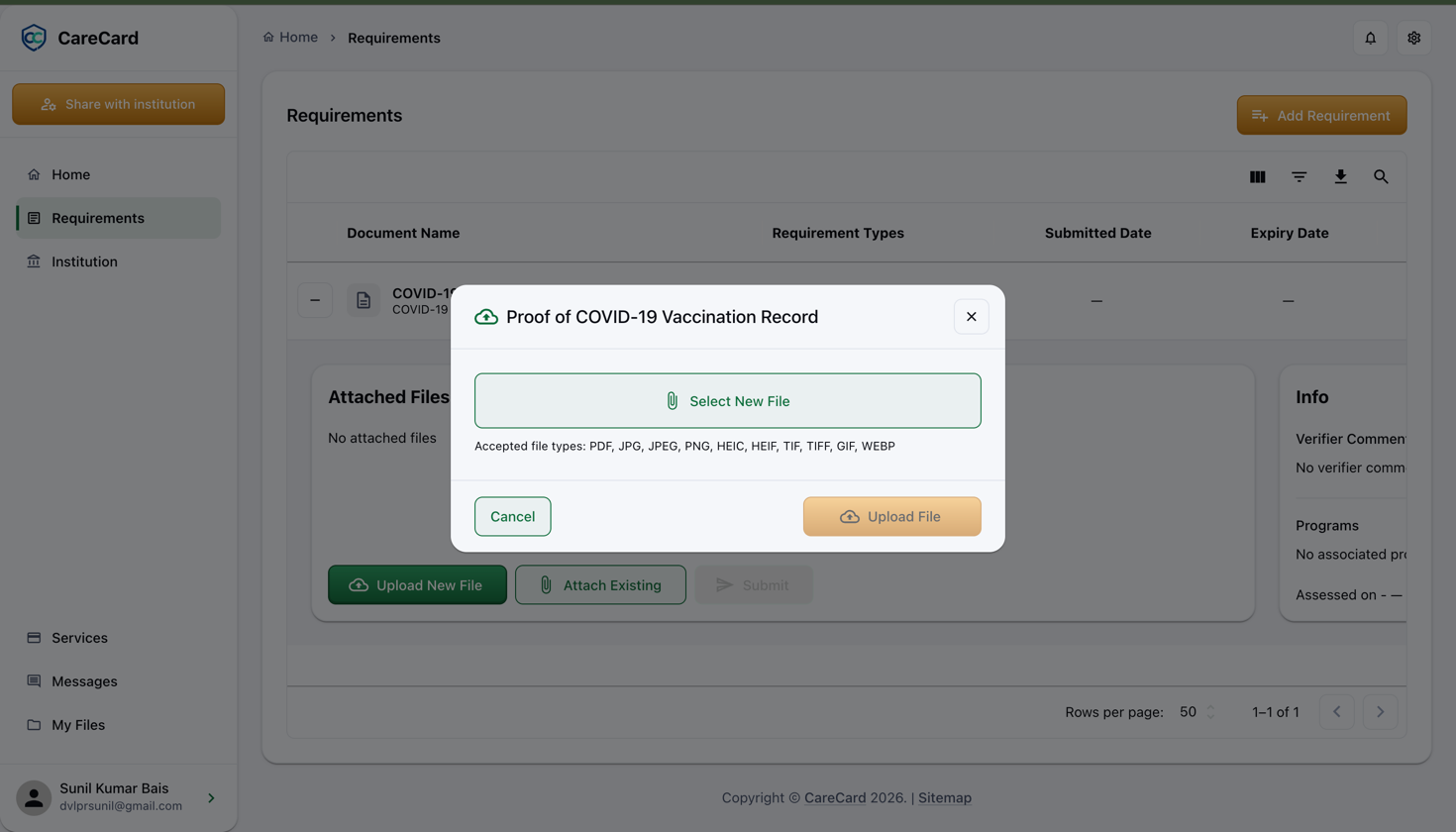Toggle table columns view icon
This screenshot has height=832, width=1456.
tap(1258, 177)
